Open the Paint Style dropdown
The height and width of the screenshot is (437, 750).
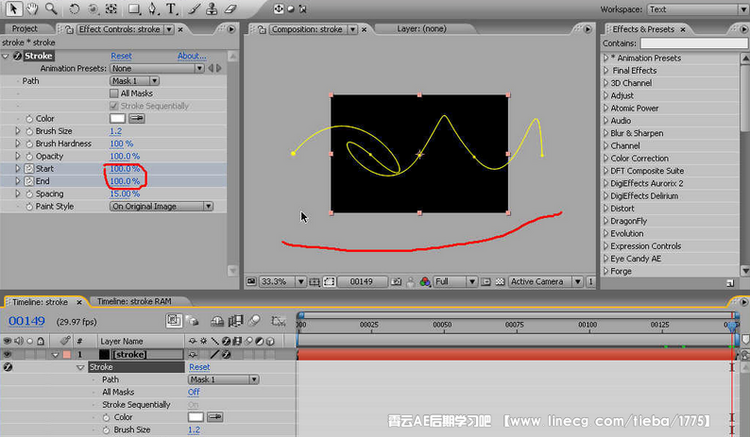pos(161,206)
